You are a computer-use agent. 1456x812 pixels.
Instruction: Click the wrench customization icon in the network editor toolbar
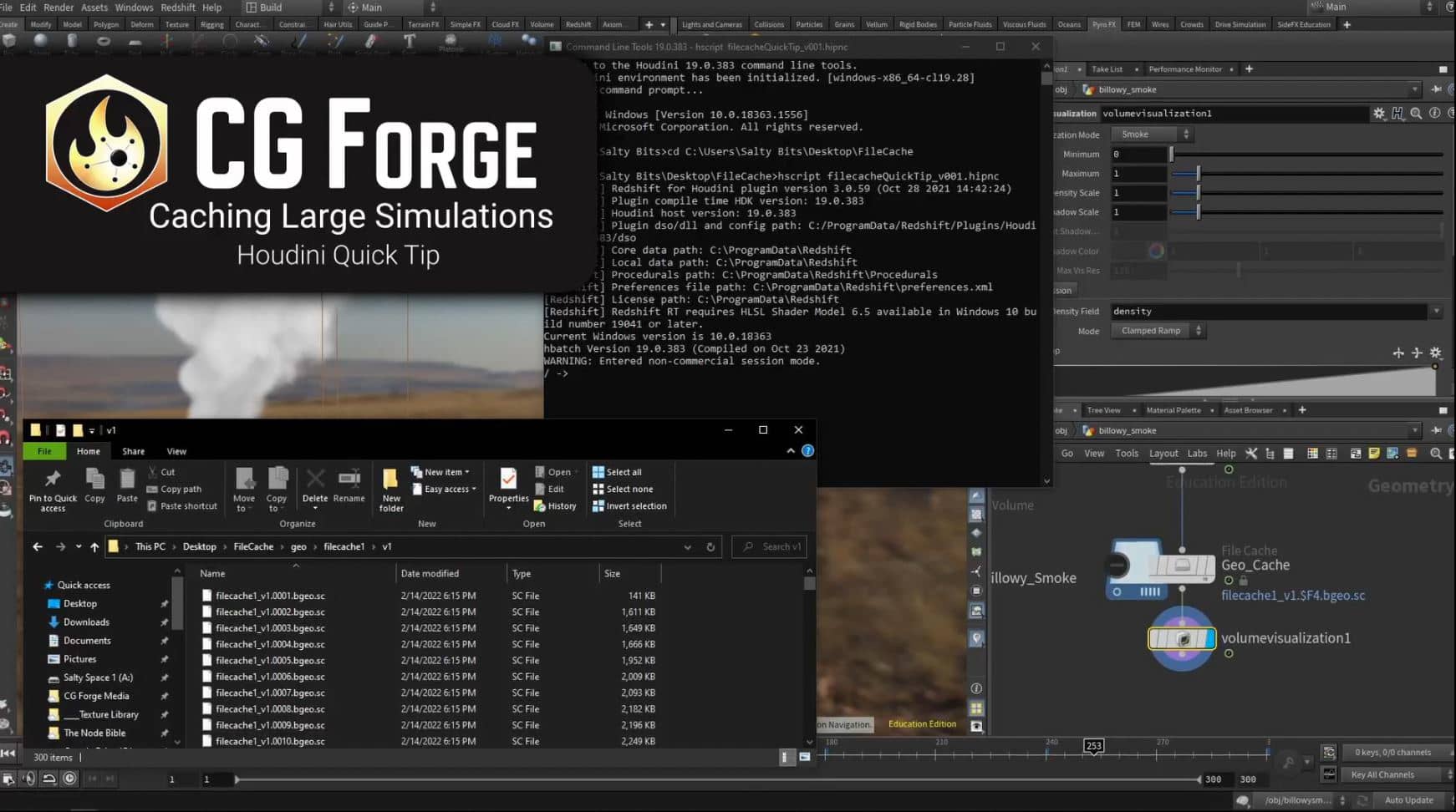[1252, 453]
